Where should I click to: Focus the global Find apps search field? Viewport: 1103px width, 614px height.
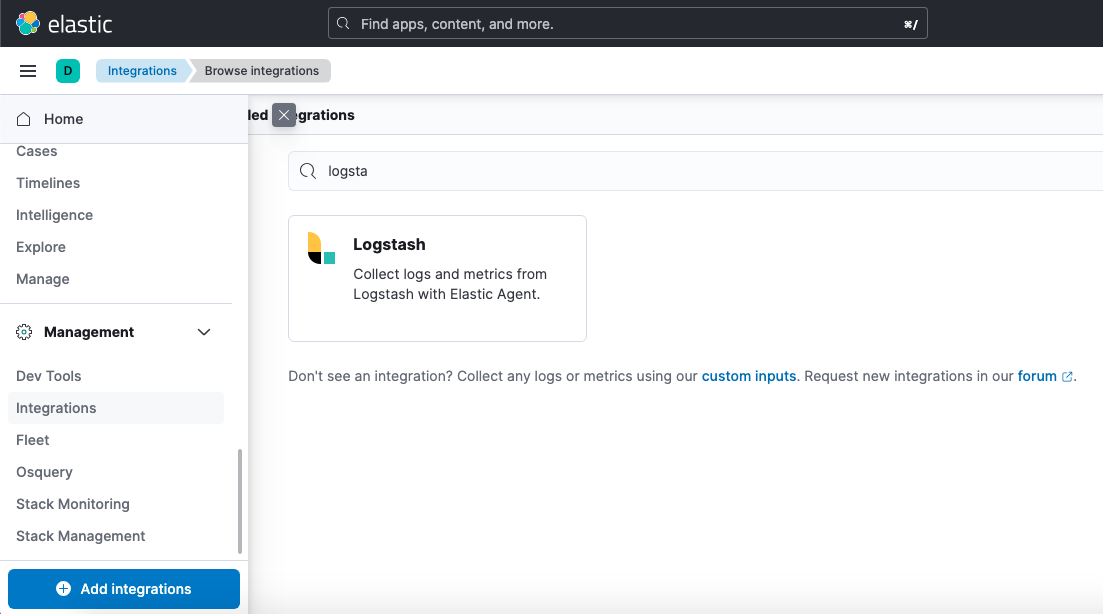627,23
